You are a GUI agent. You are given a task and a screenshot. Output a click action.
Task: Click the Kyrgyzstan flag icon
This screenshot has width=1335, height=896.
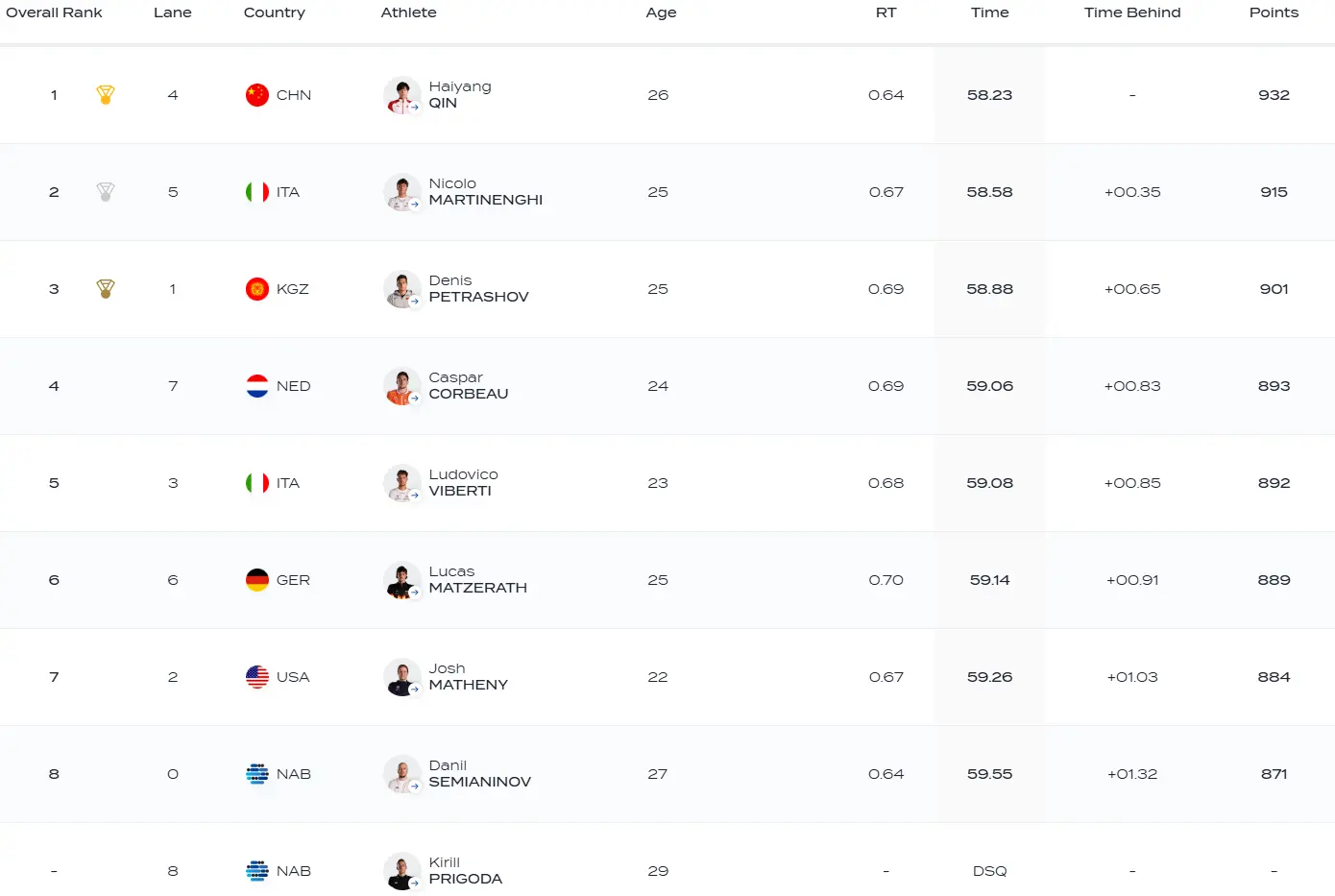(x=257, y=289)
